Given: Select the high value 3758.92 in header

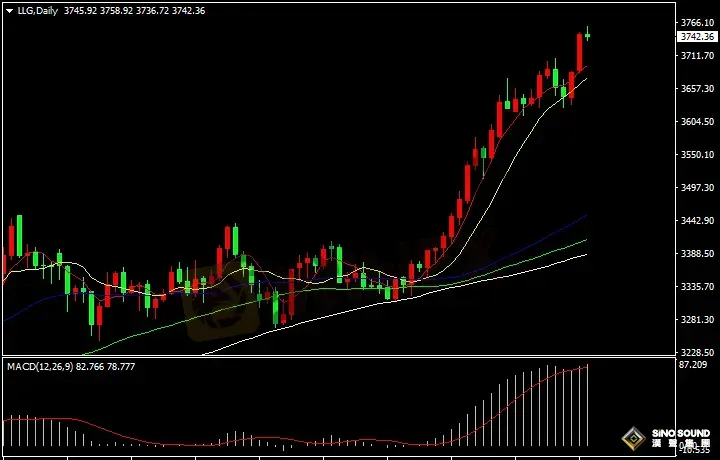Looking at the screenshot, I should 116,11.
